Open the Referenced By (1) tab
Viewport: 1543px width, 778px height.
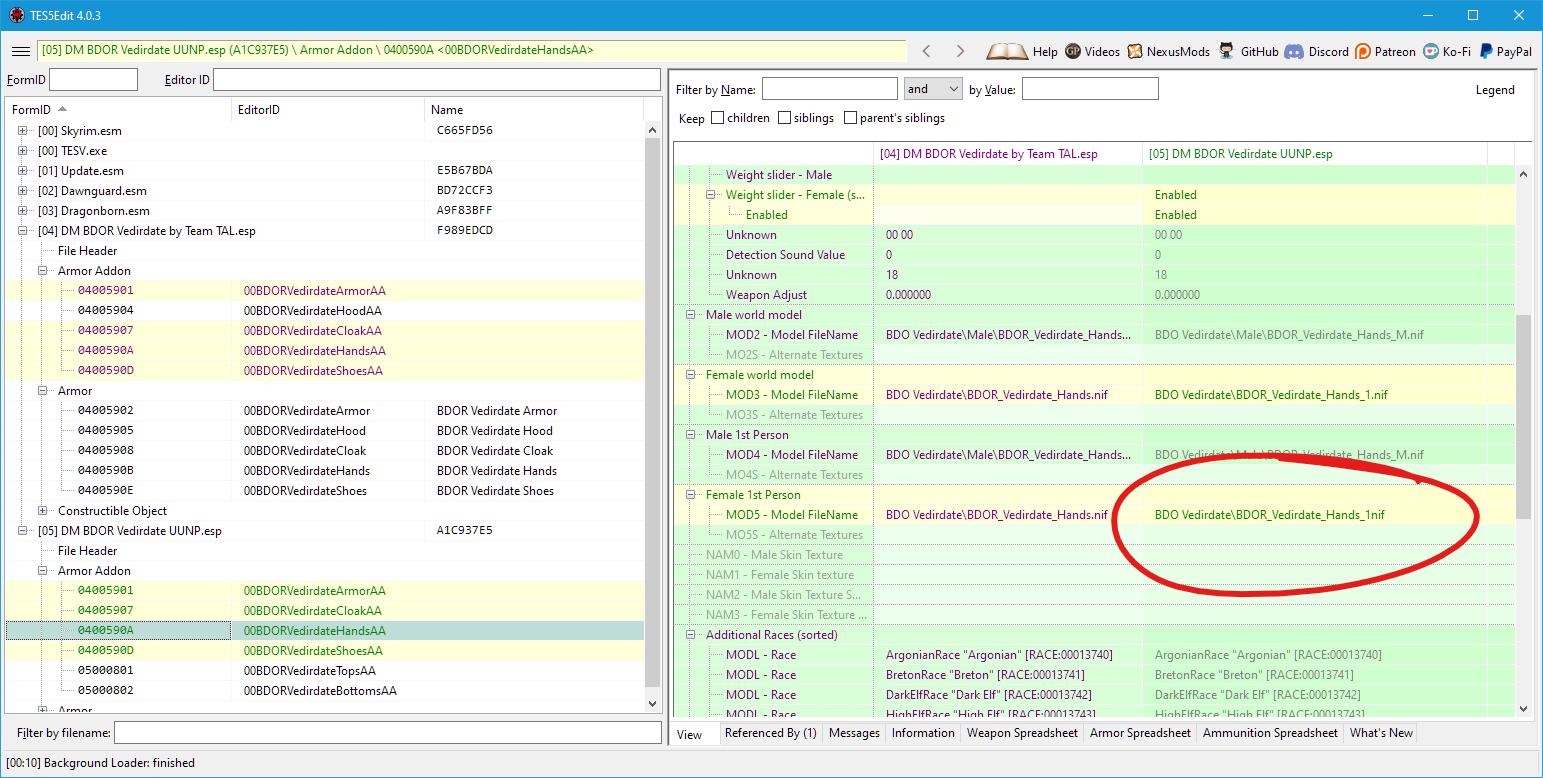[x=771, y=733]
